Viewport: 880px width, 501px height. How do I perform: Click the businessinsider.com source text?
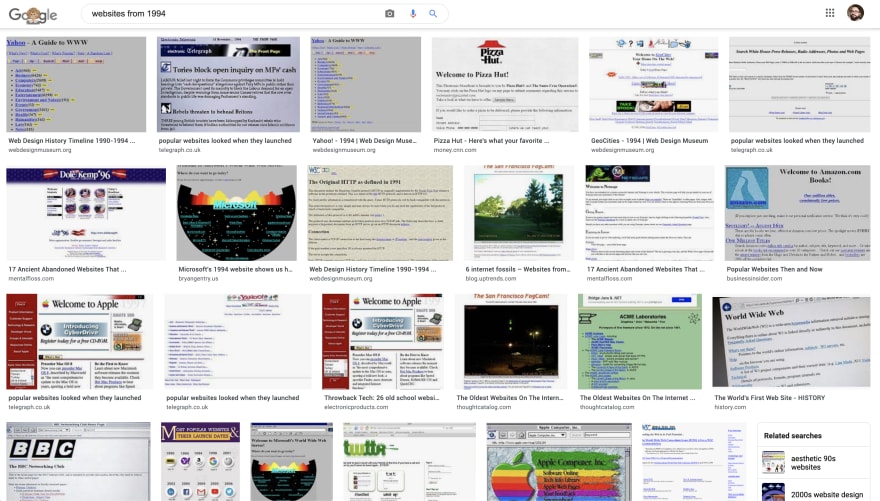754,278
